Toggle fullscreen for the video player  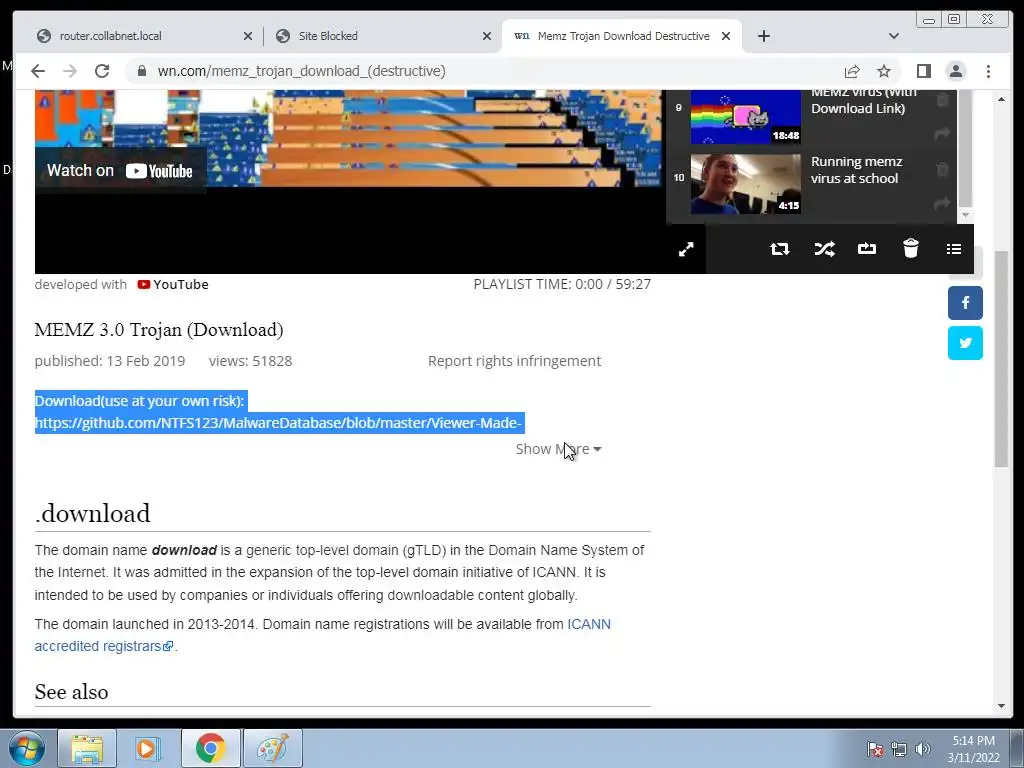686,249
